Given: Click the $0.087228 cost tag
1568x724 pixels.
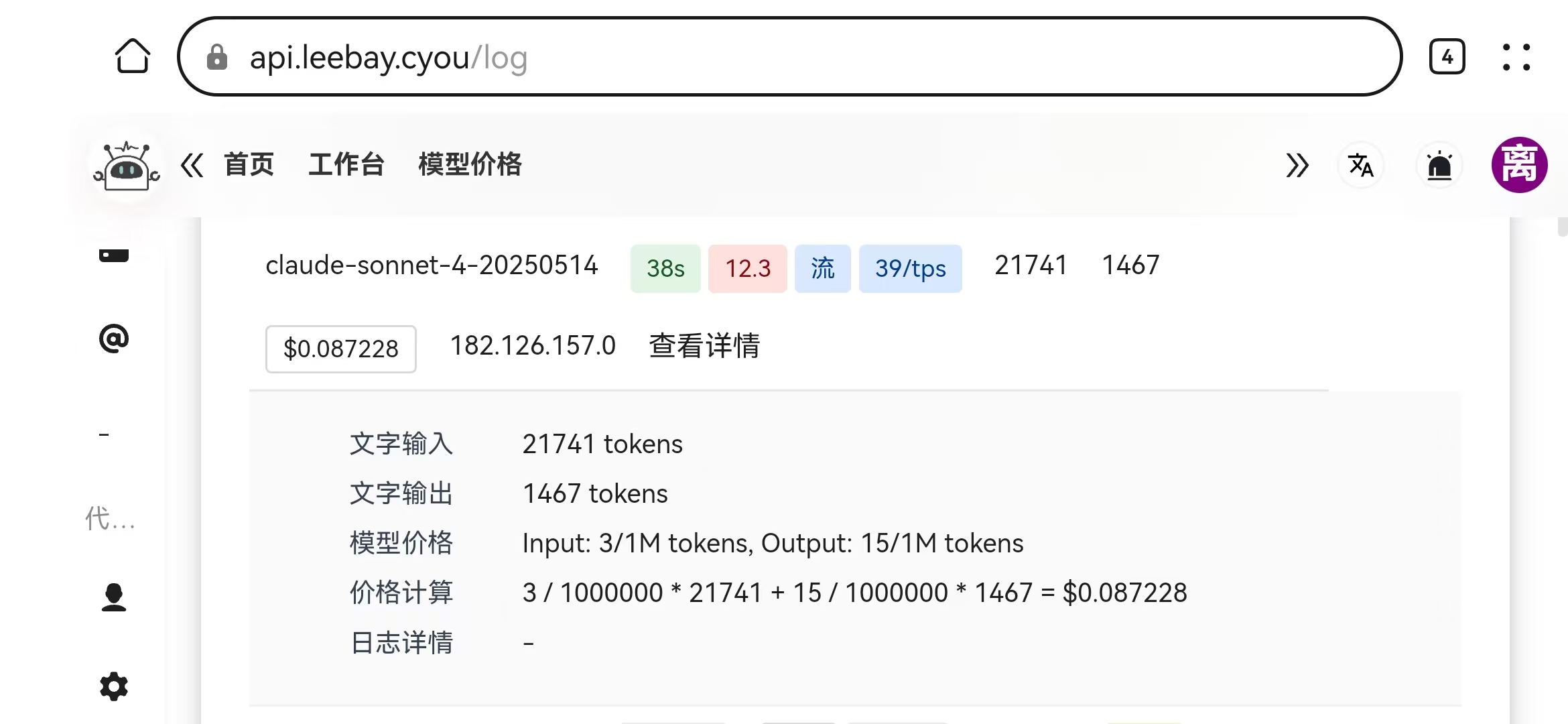Looking at the screenshot, I should (340, 349).
